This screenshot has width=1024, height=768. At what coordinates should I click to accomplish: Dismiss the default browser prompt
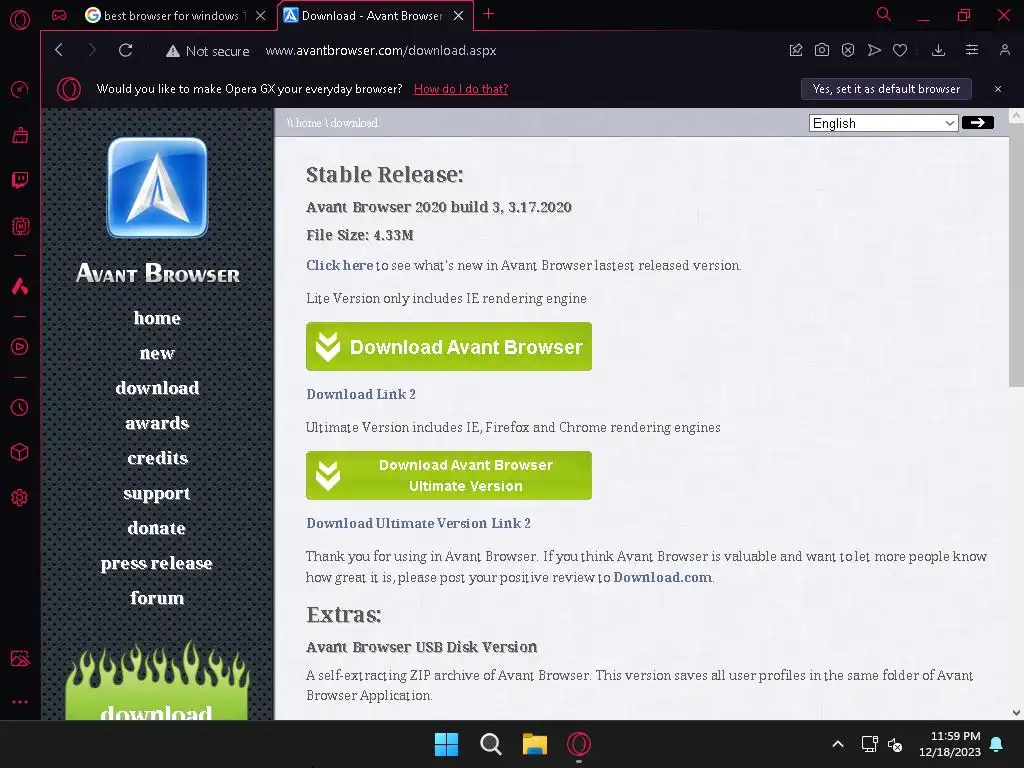(x=998, y=89)
